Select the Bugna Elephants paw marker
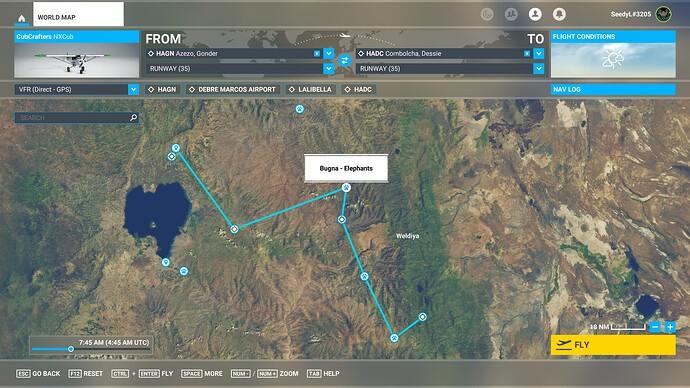This screenshot has width=690, height=388. coord(346,188)
